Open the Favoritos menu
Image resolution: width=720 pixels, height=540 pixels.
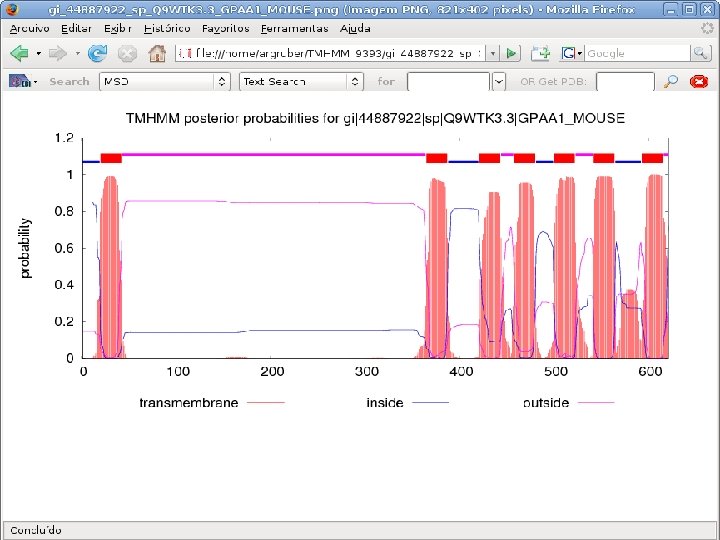coord(225,28)
